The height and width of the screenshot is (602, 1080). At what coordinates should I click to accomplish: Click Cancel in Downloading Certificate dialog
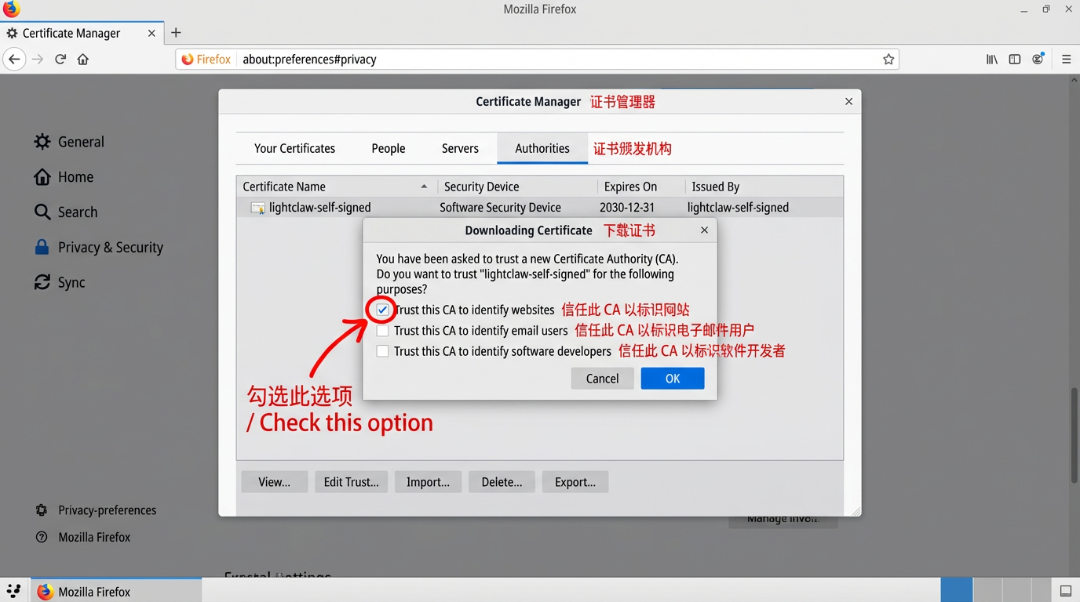pyautogui.click(x=602, y=378)
